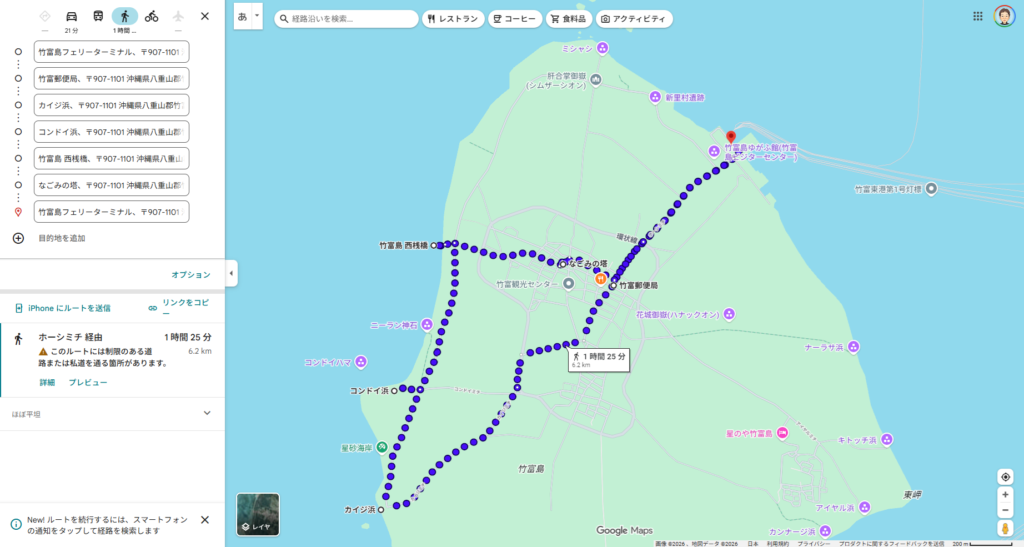Click the add destination plus icon
This screenshot has height=547, width=1024.
18,238
